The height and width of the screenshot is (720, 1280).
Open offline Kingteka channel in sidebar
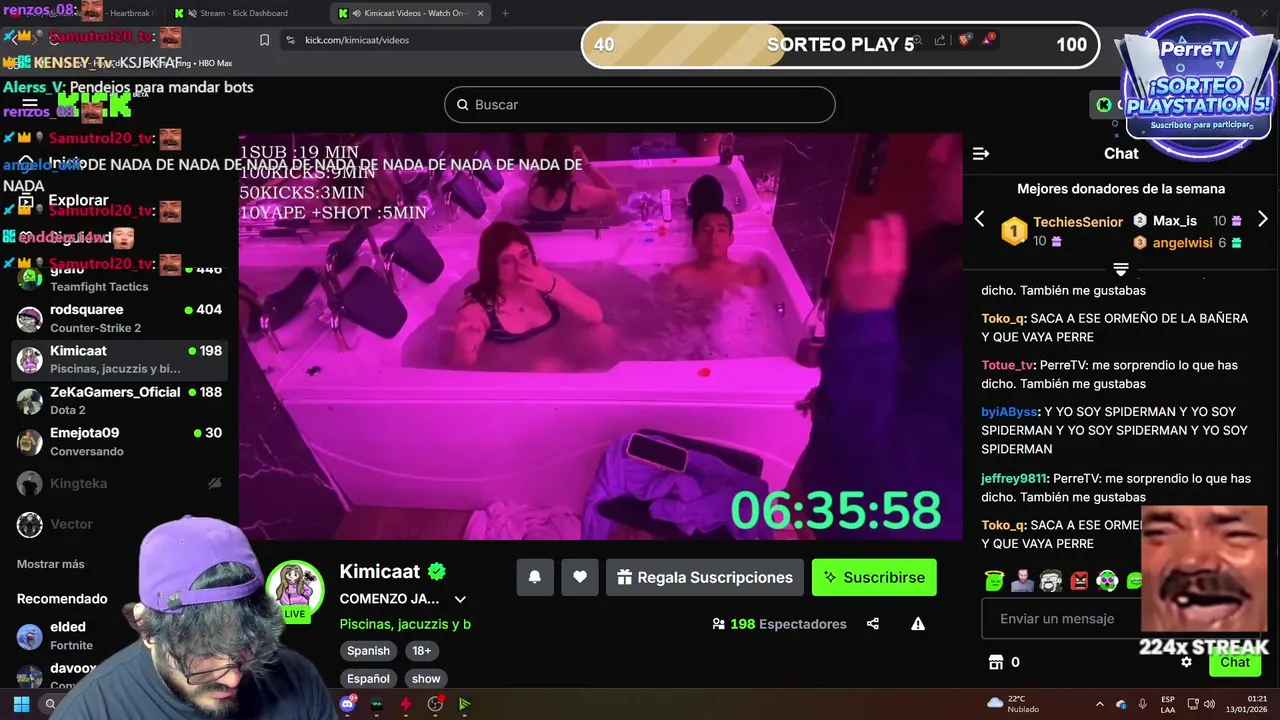120,483
